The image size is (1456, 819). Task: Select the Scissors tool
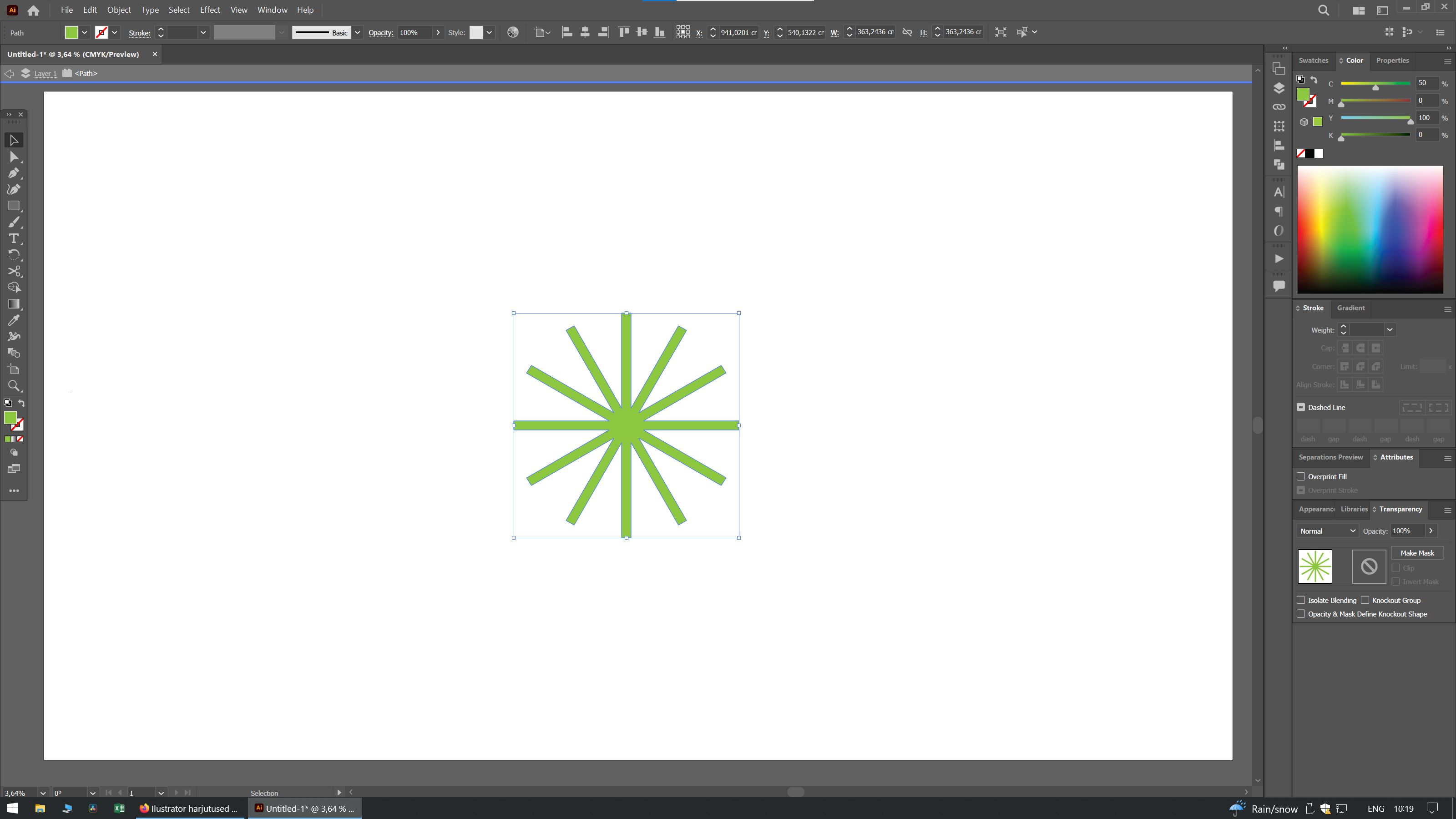pyautogui.click(x=14, y=271)
